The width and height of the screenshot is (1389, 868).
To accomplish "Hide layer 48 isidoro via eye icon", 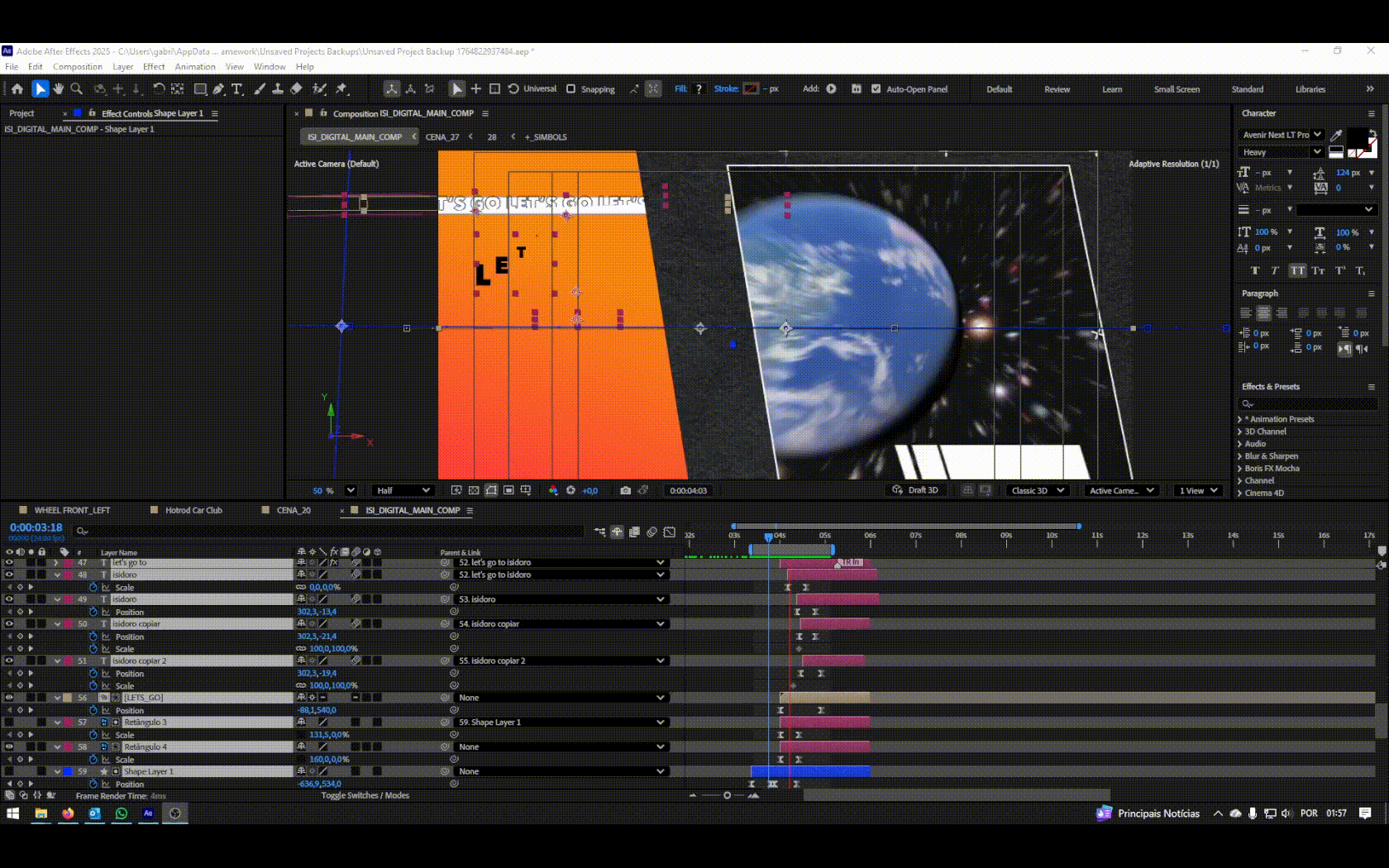I will click(x=9, y=575).
